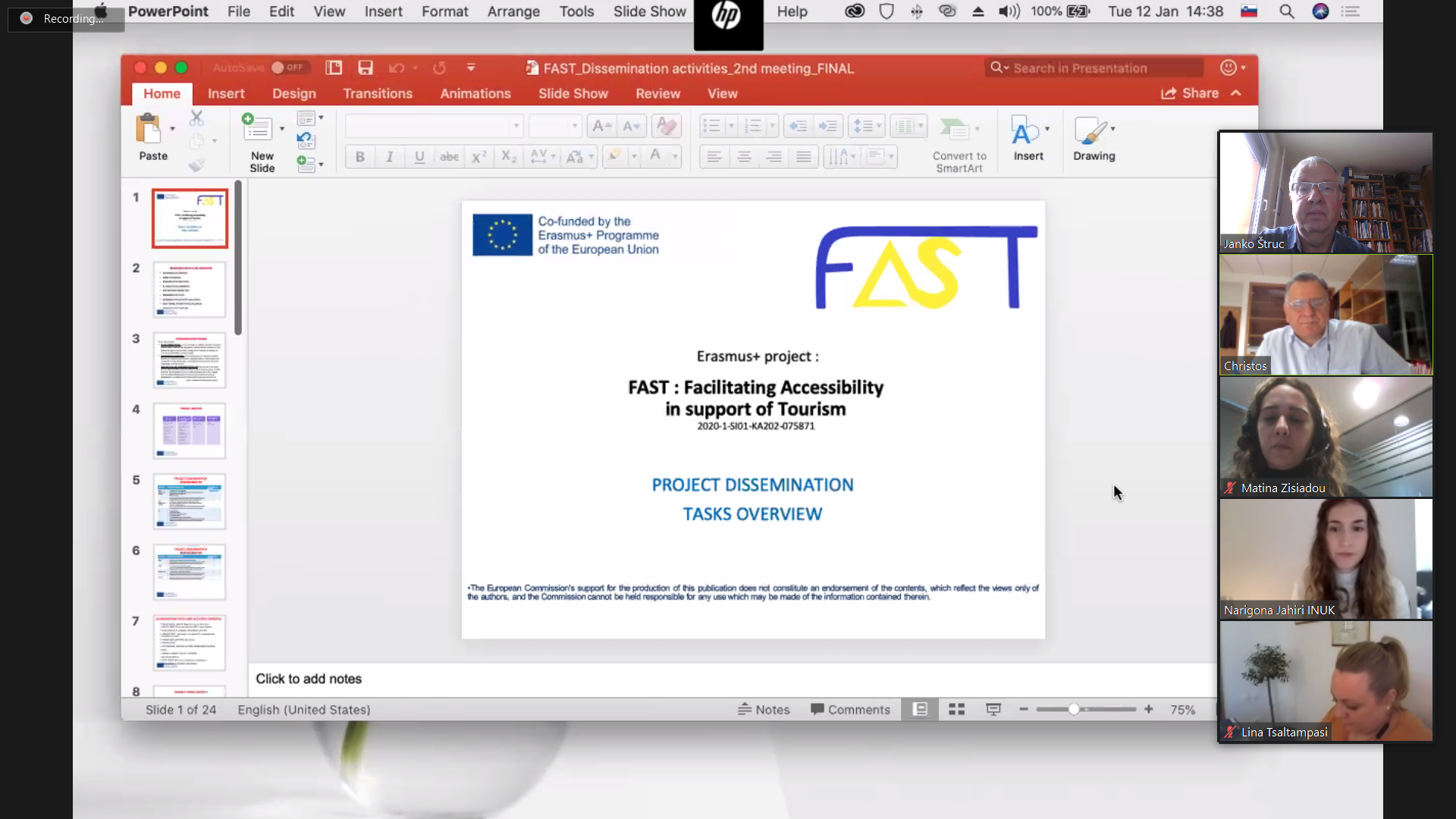The image size is (1456, 819).
Task: Click the Notes button in status bar
Action: (x=764, y=710)
